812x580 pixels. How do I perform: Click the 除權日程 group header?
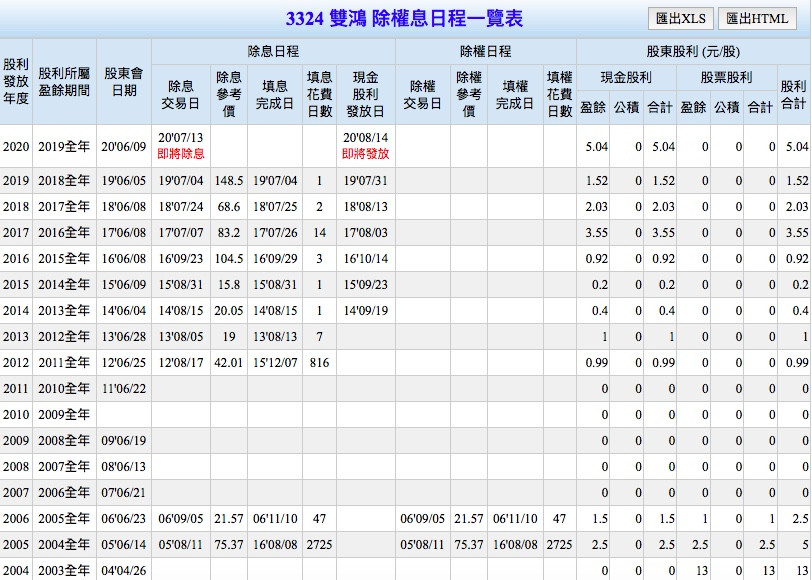coord(485,51)
